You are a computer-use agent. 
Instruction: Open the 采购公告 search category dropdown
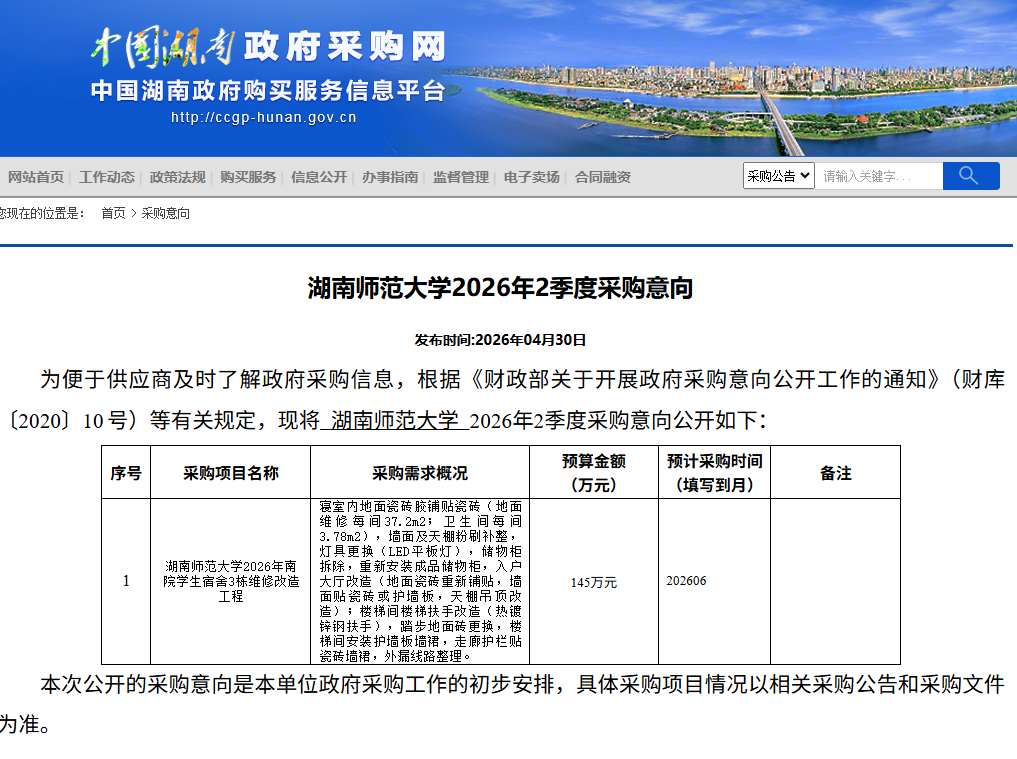click(778, 176)
